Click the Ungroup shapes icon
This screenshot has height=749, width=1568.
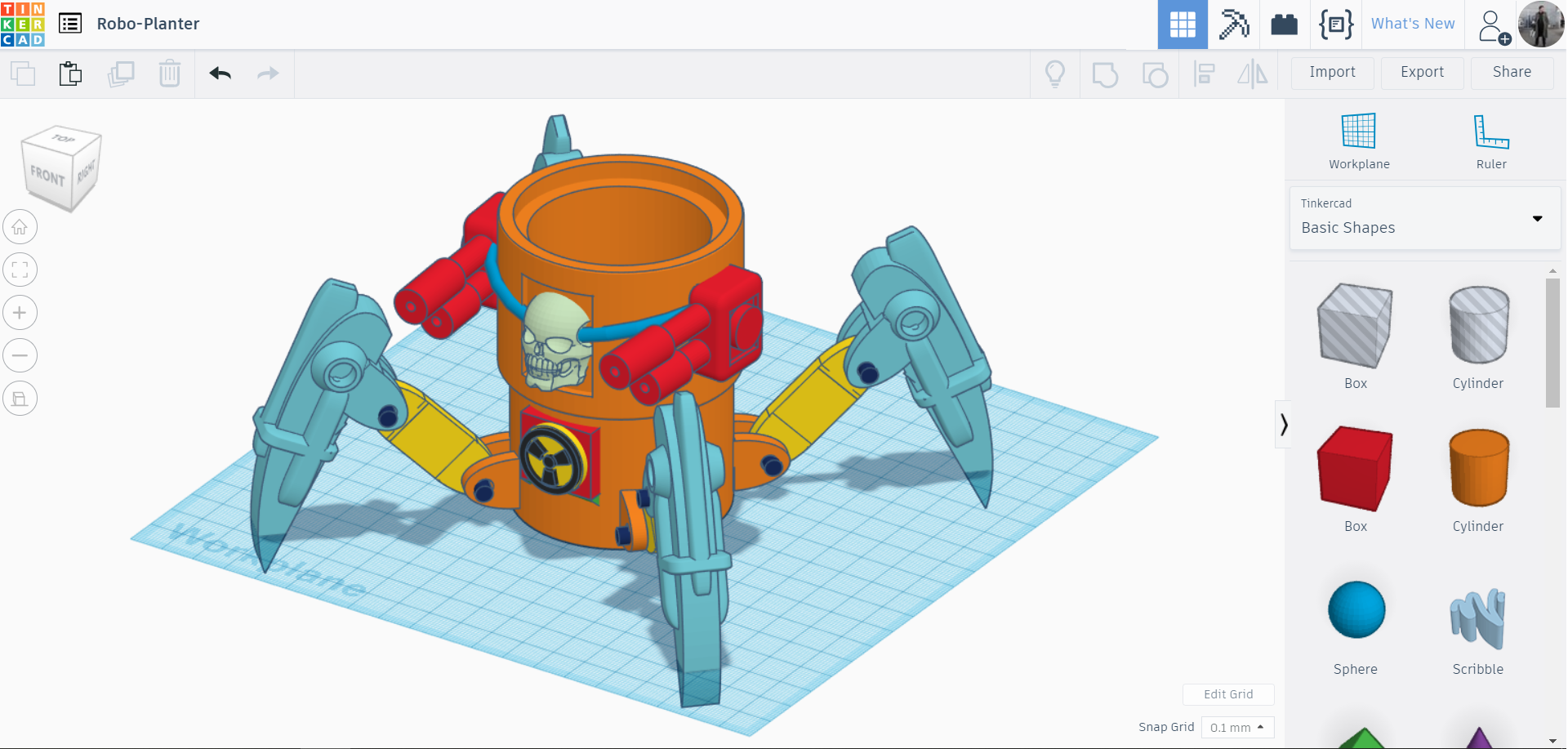click(x=1155, y=75)
